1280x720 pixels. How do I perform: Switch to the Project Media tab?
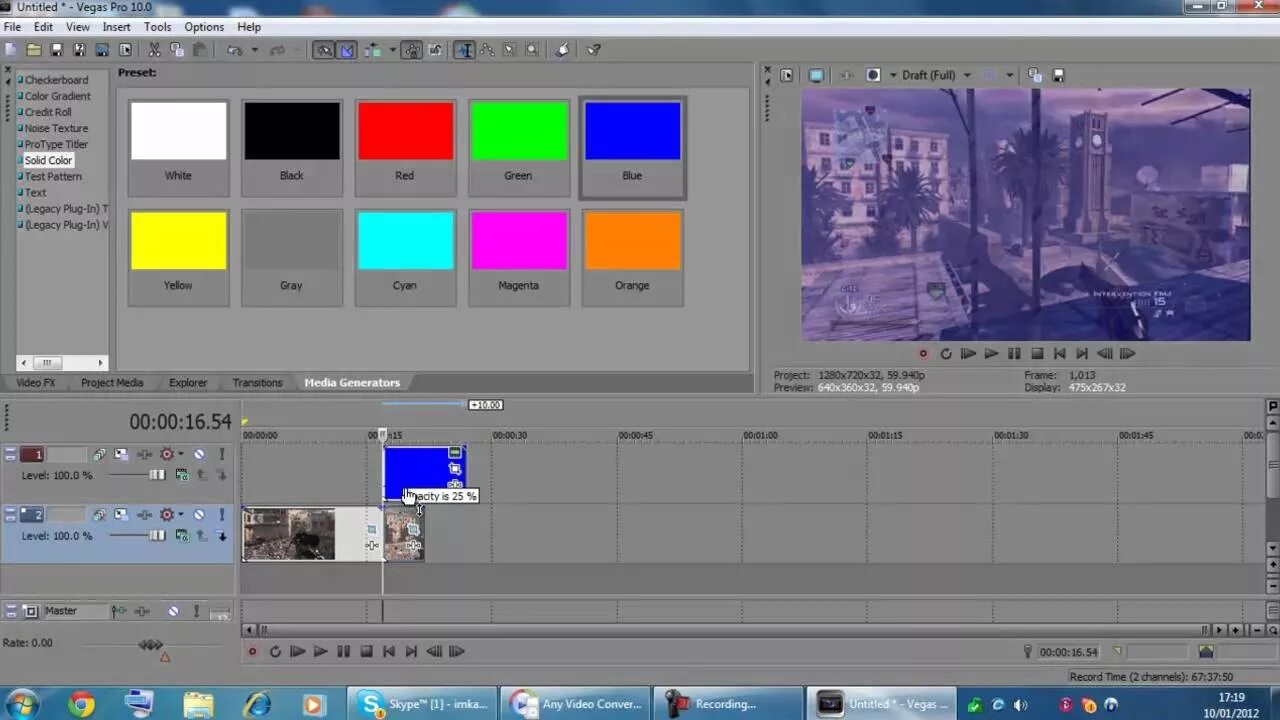(112, 383)
